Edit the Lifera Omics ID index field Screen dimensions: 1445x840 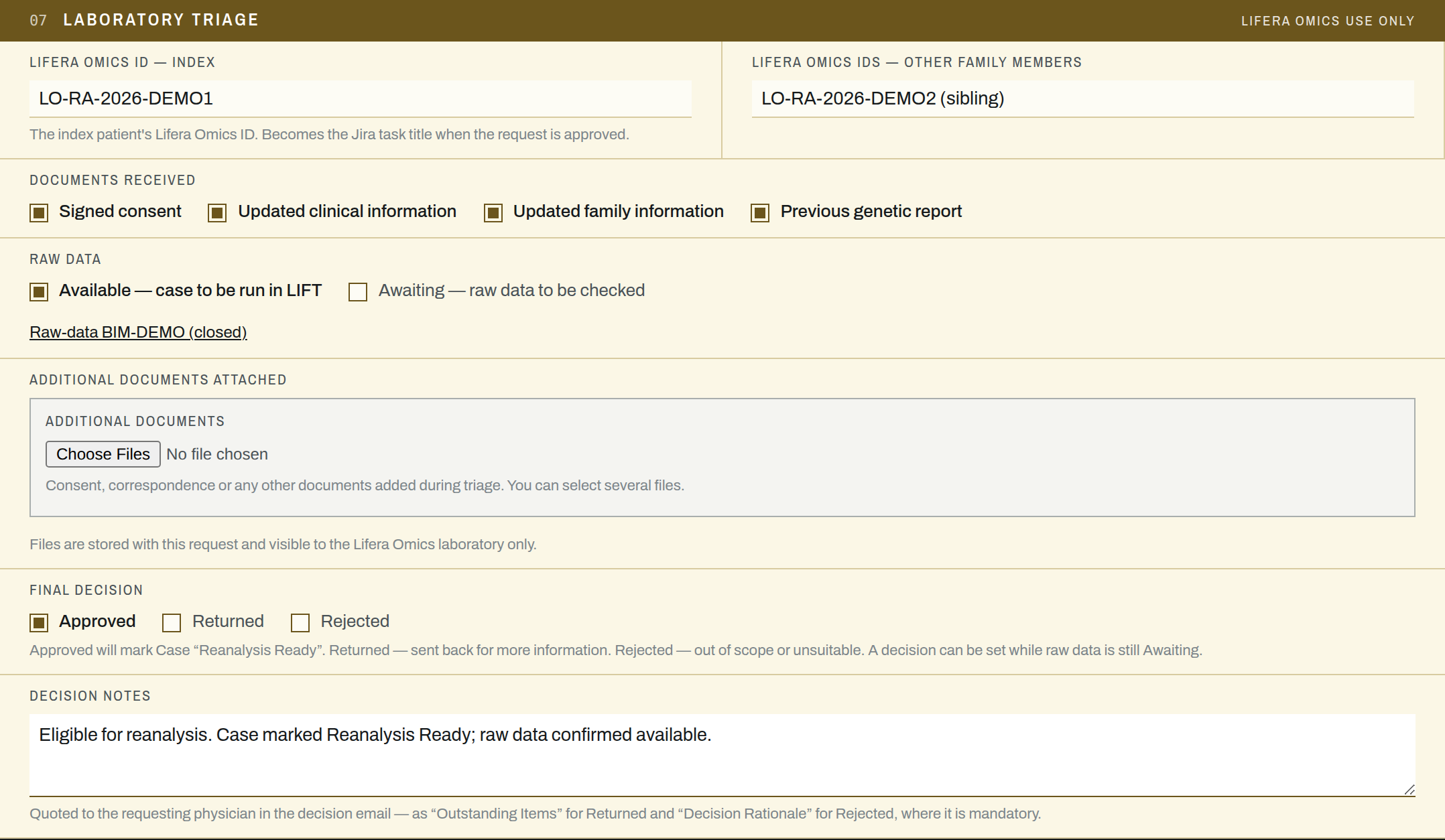click(x=361, y=98)
